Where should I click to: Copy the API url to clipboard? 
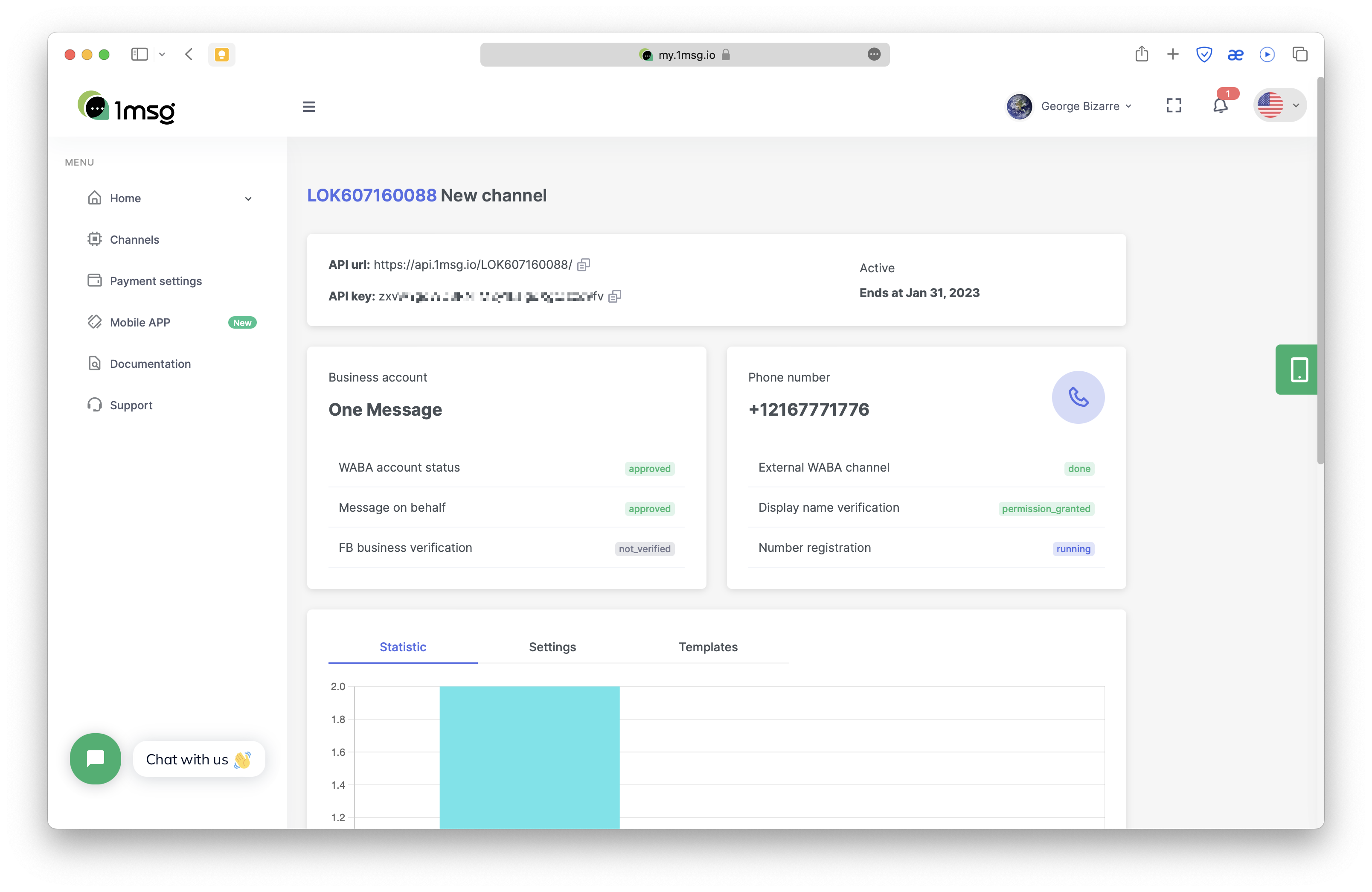(x=583, y=265)
